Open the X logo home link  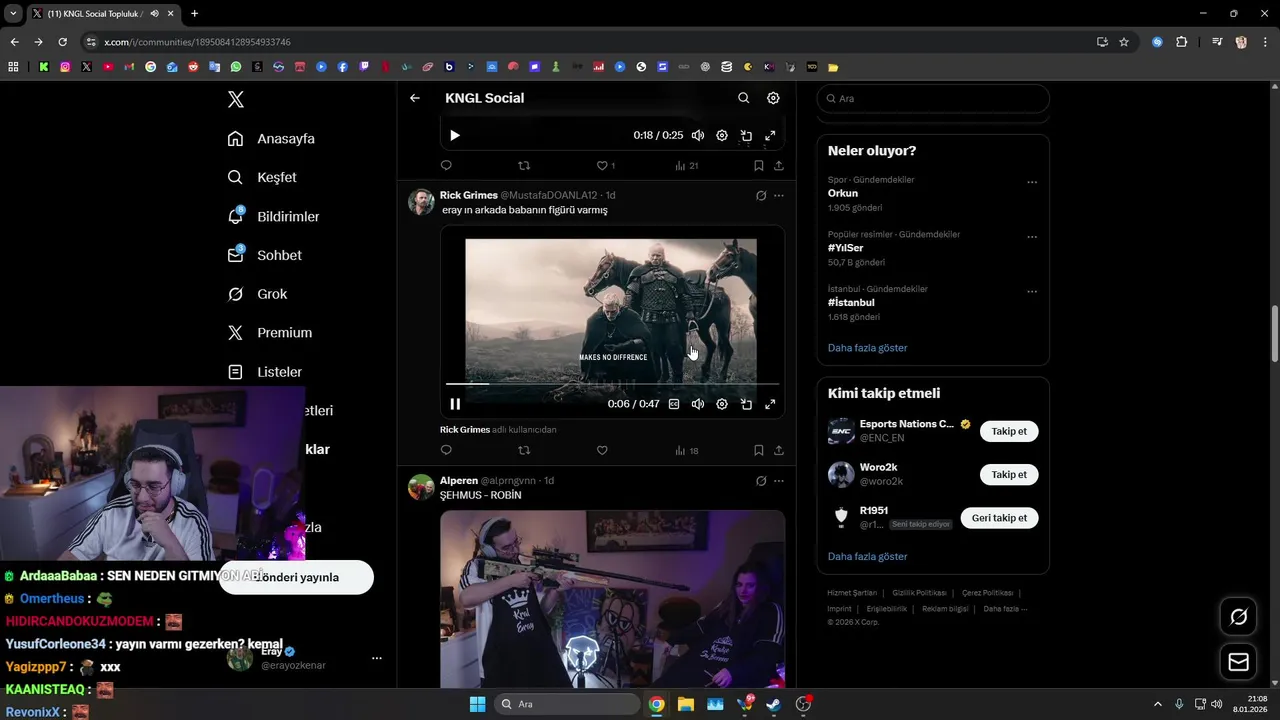click(x=235, y=99)
